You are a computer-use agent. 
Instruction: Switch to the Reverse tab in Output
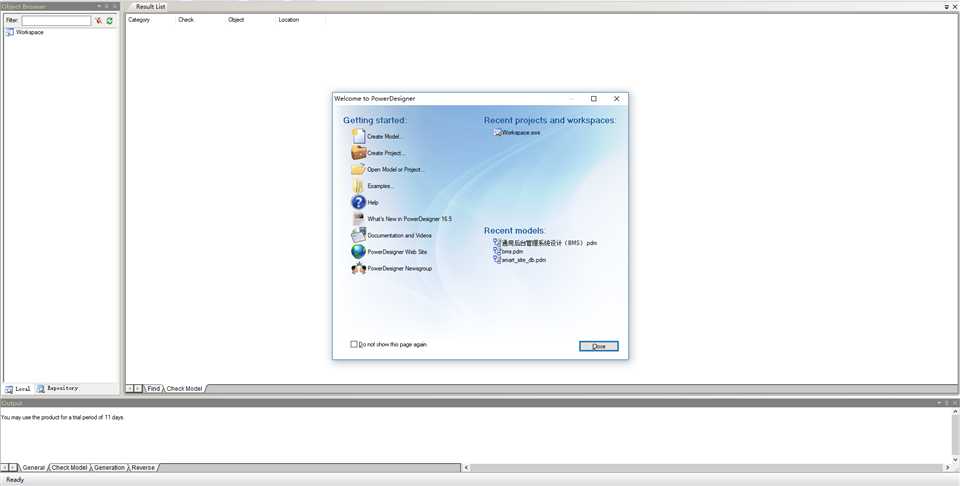tap(143, 468)
